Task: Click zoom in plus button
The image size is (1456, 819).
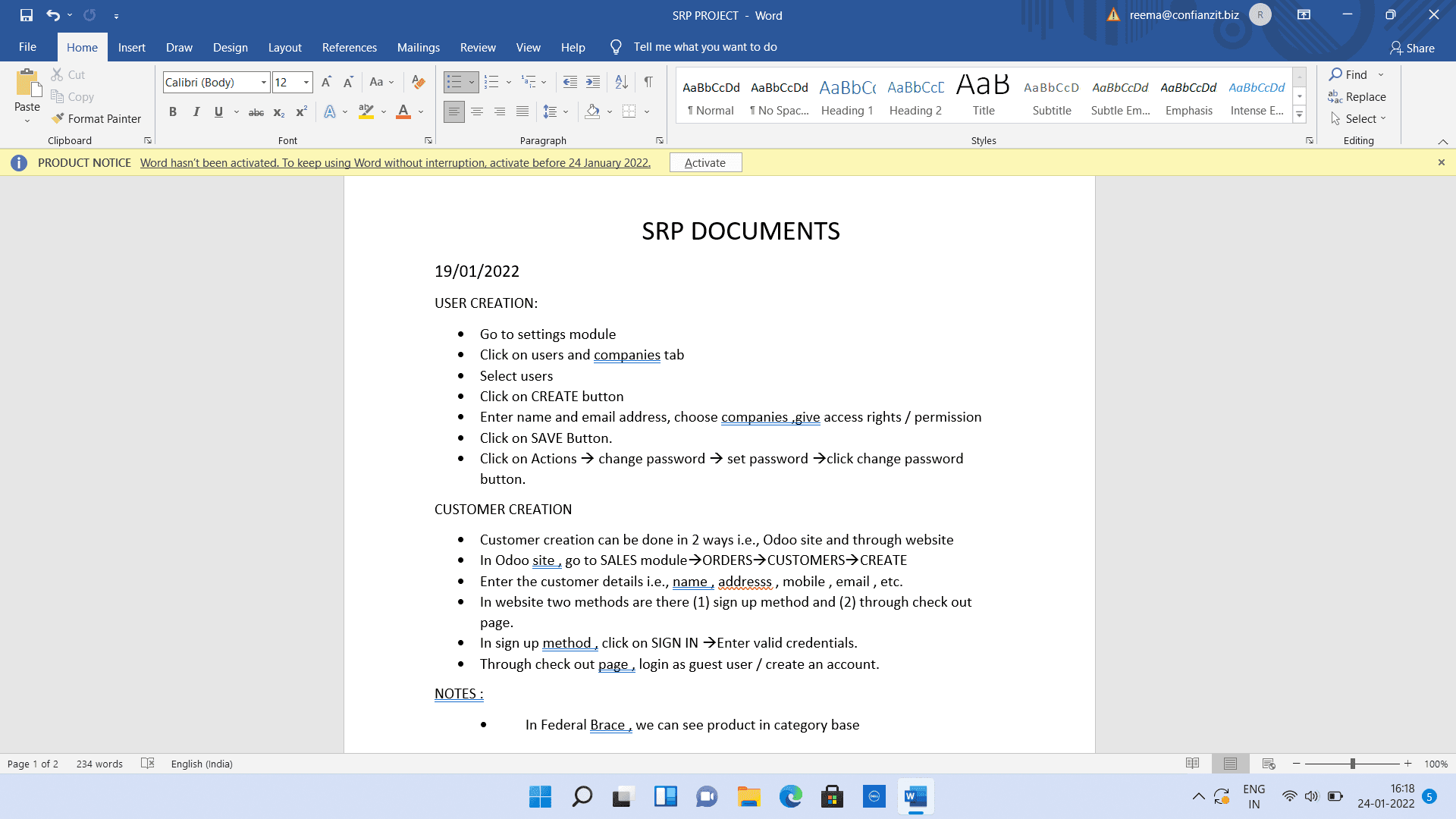Action: [x=1408, y=764]
